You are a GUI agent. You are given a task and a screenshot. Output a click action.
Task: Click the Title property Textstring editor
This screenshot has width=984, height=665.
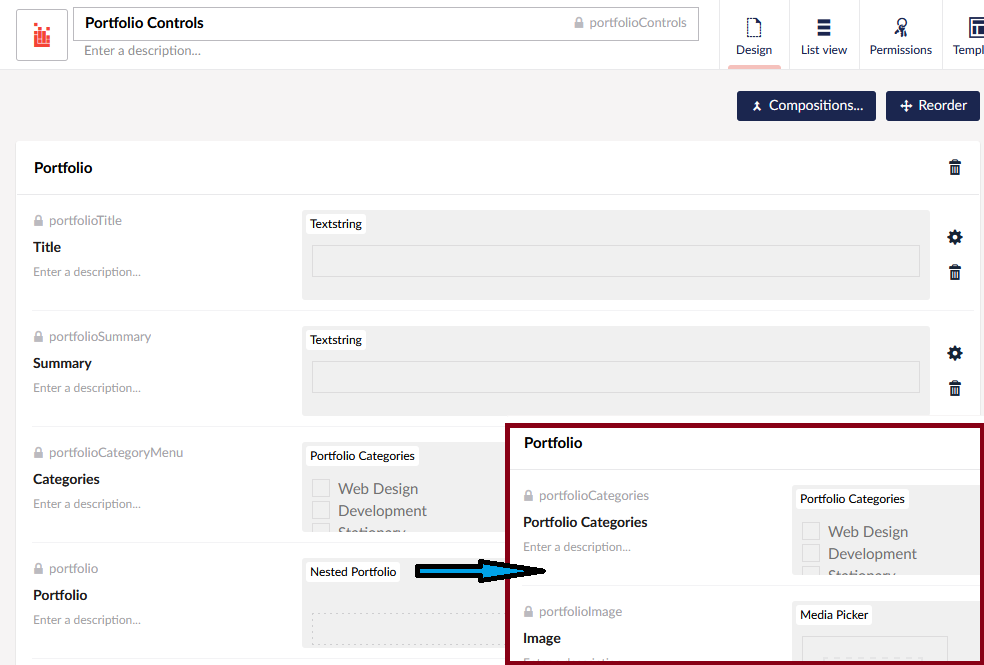pos(615,261)
